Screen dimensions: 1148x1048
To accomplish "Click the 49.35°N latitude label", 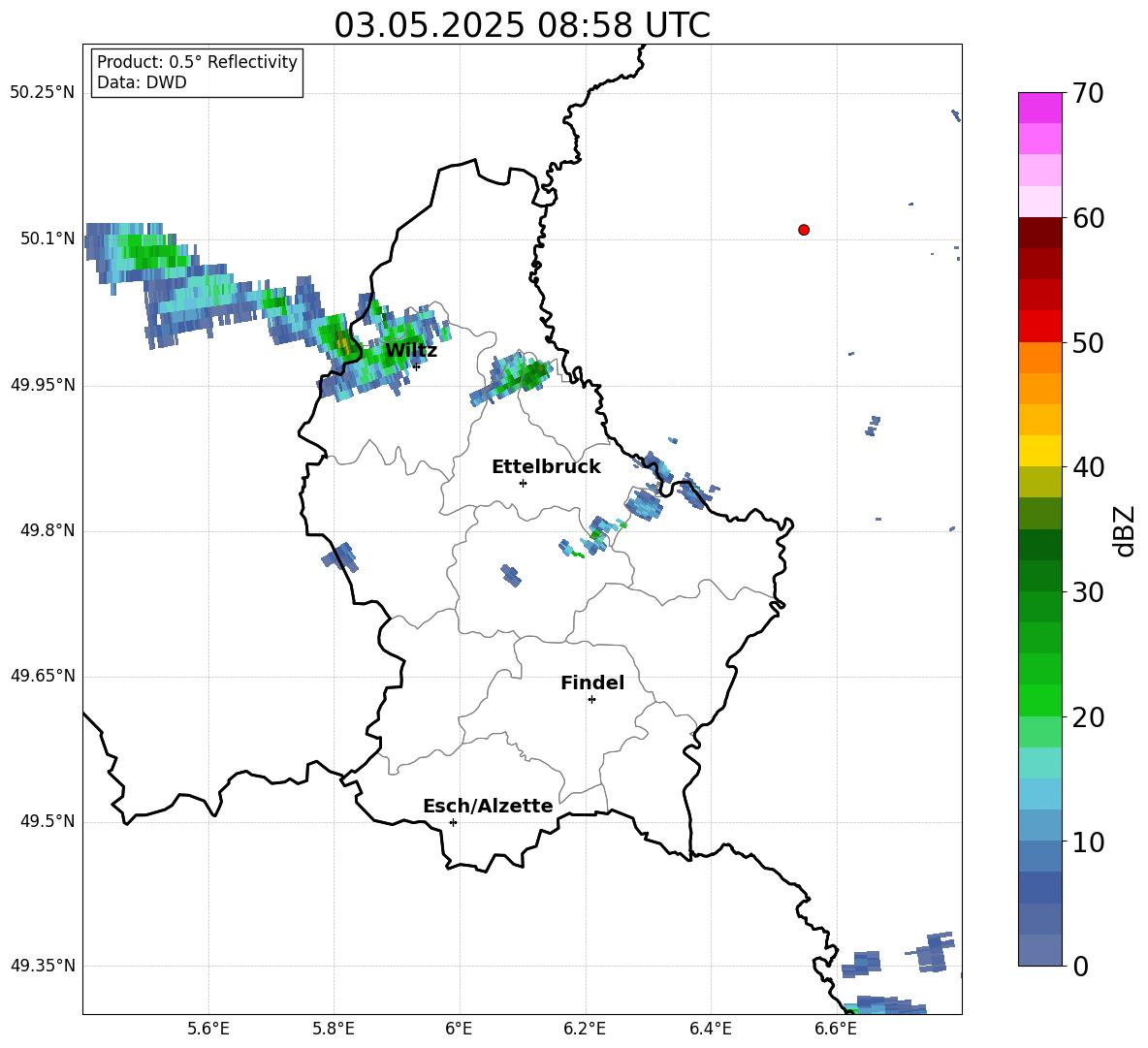I will (x=43, y=966).
